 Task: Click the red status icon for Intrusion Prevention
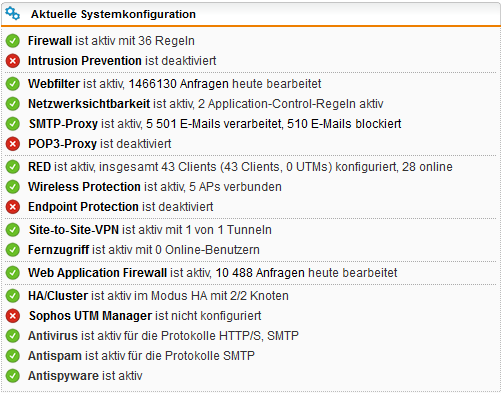[13, 61]
